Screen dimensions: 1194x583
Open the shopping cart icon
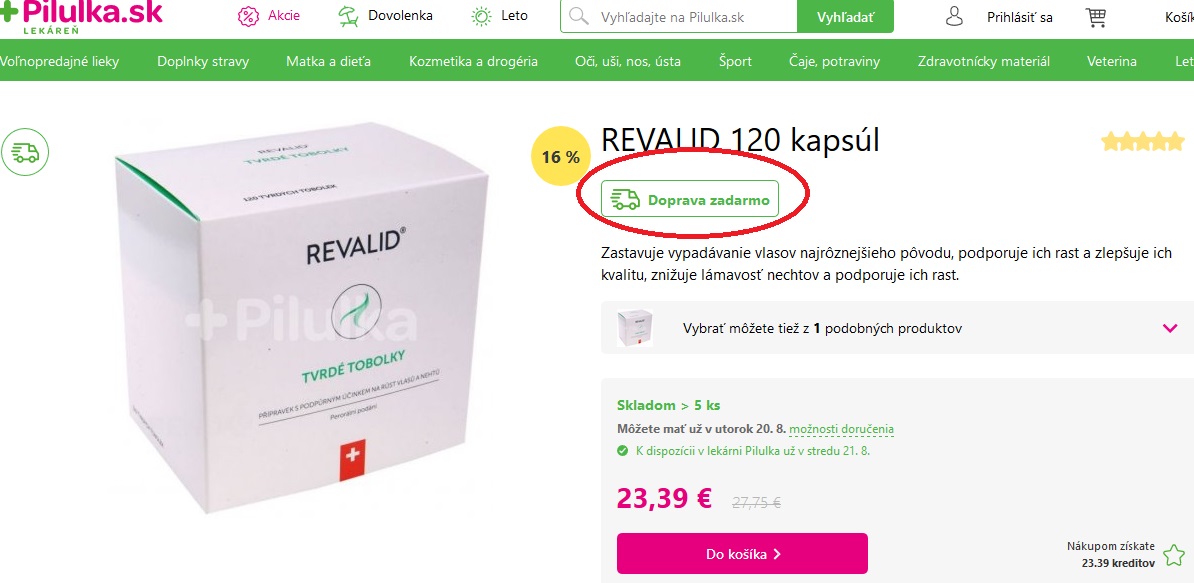tap(1096, 17)
